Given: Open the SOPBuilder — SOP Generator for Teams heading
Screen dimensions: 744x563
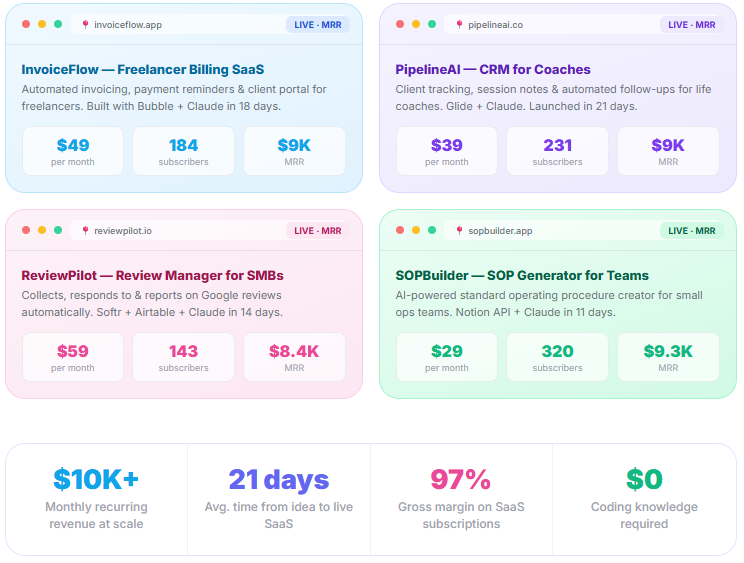Looking at the screenshot, I should (x=522, y=276).
